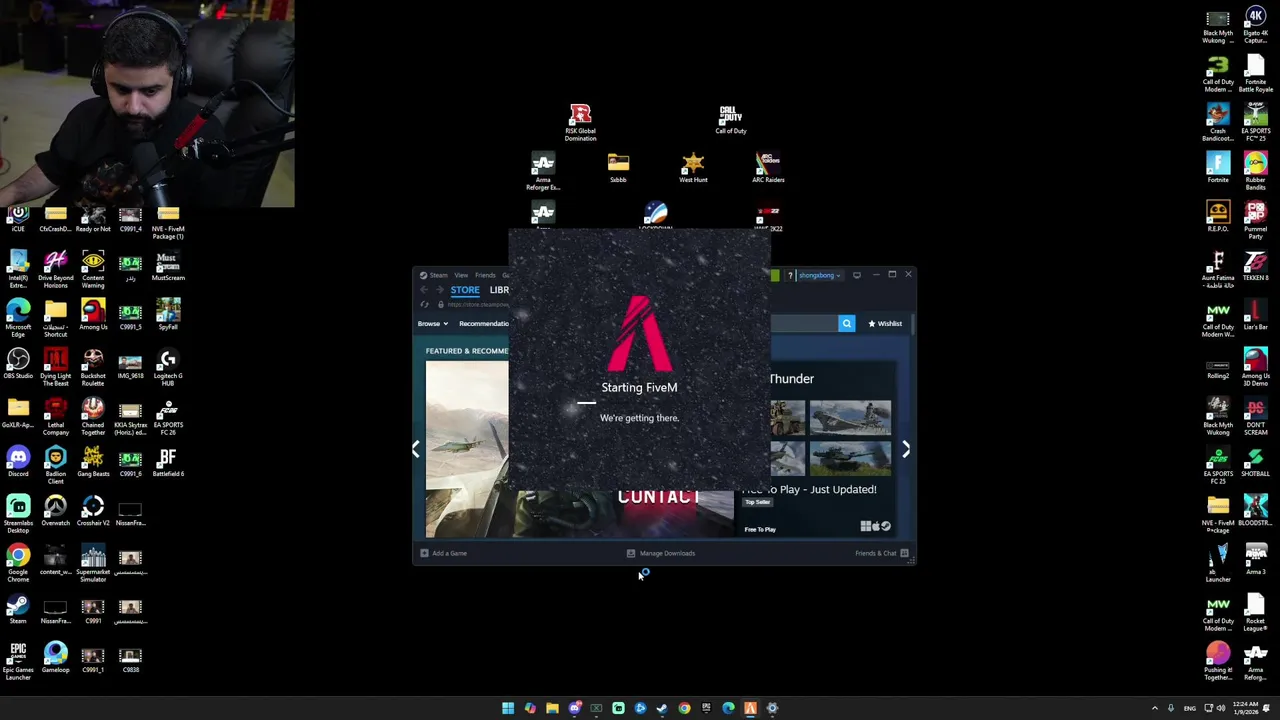The height and width of the screenshot is (720, 1280).
Task: Open the Wishlist button in Steam store
Action: point(885,323)
